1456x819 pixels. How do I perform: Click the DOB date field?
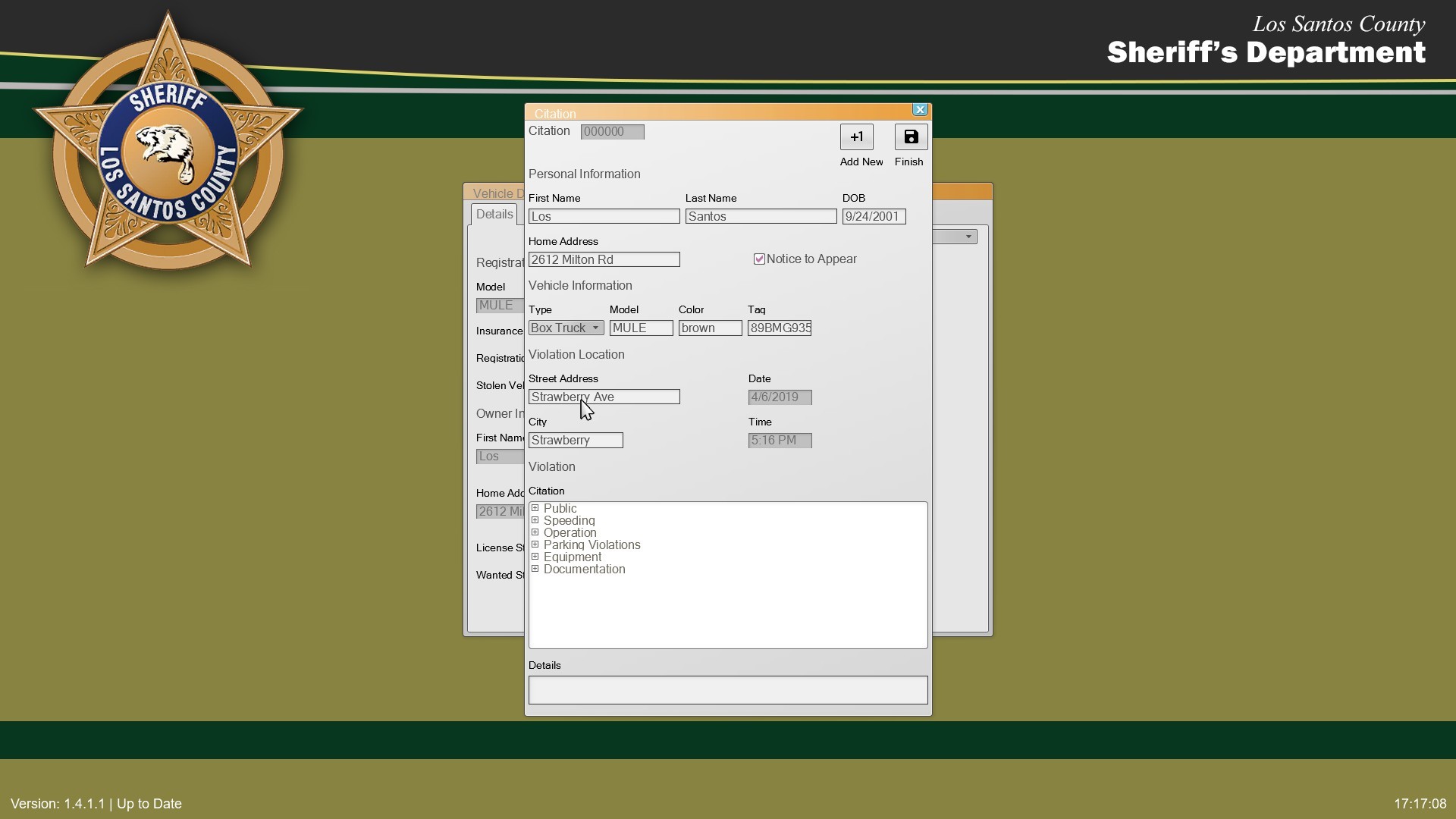point(874,217)
